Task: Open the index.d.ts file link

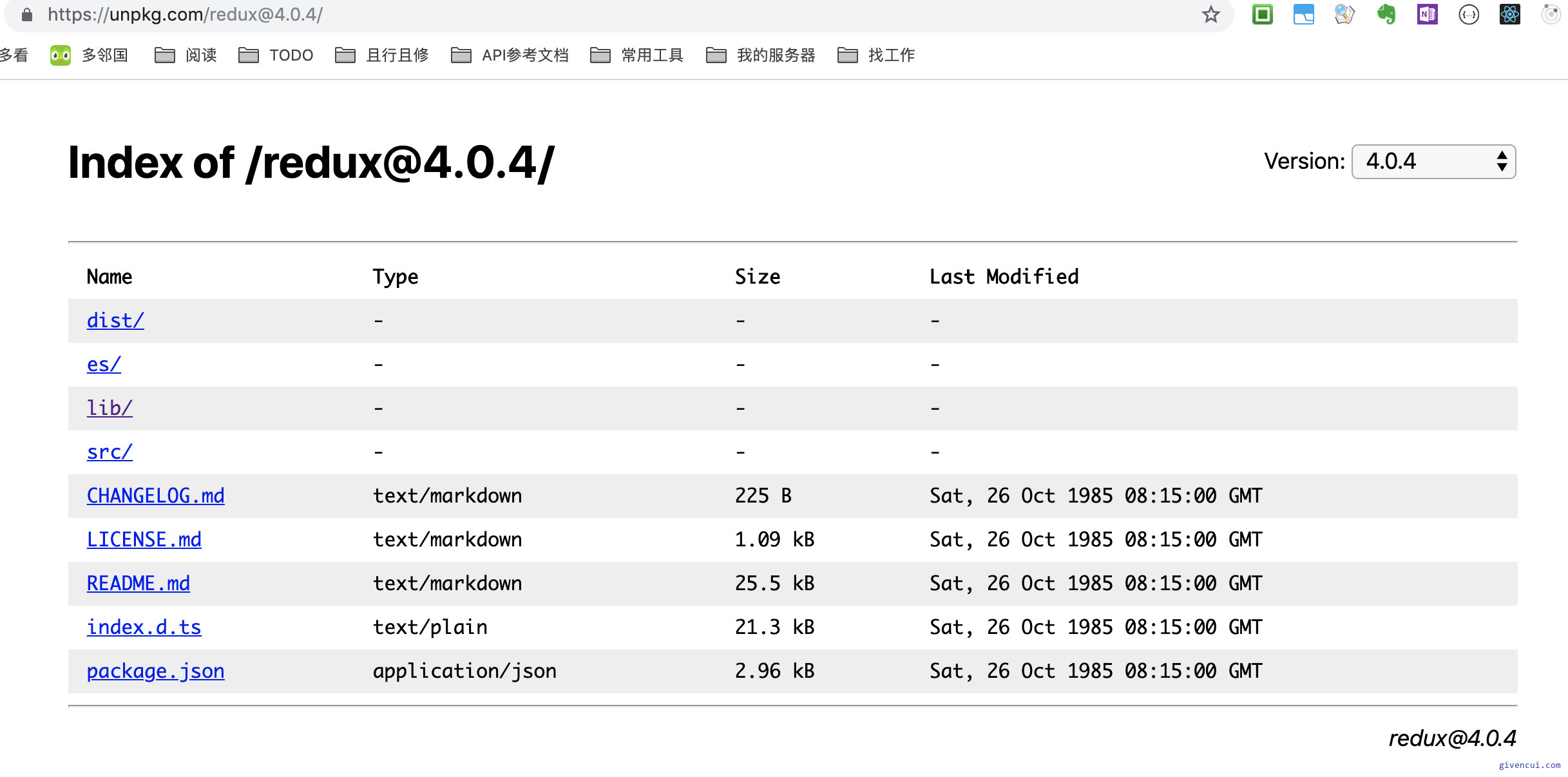Action: [144, 627]
